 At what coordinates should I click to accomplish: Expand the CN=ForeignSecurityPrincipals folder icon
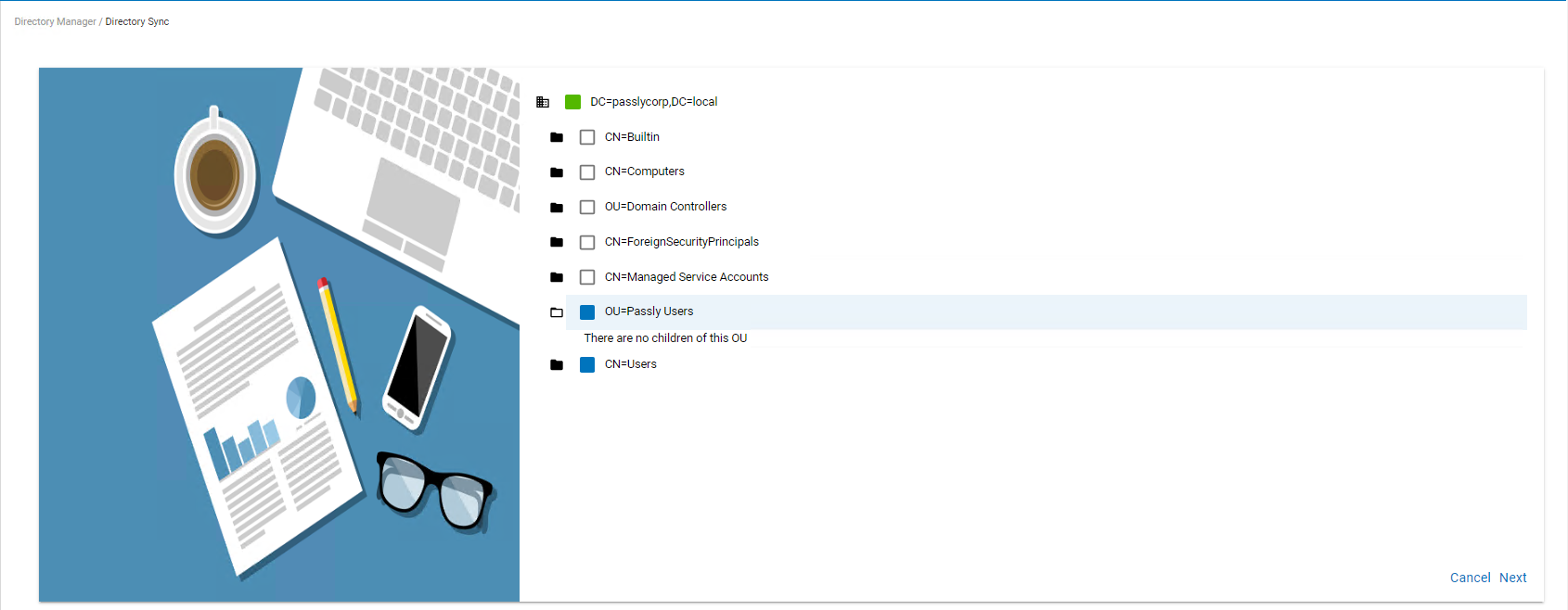(x=557, y=242)
